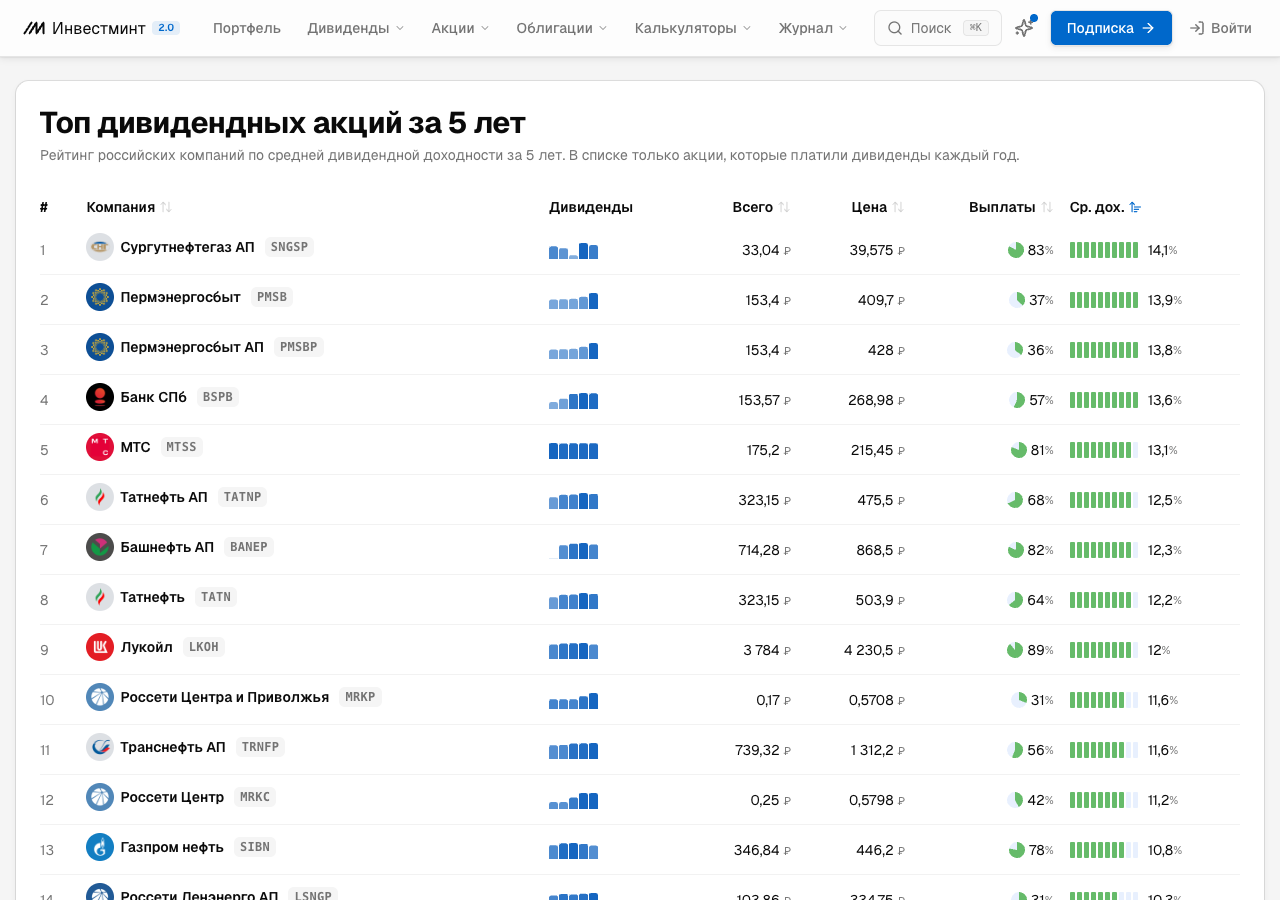Sort table by Выплаты column
Image resolution: width=1280 pixels, height=900 pixels.
click(x=1011, y=207)
